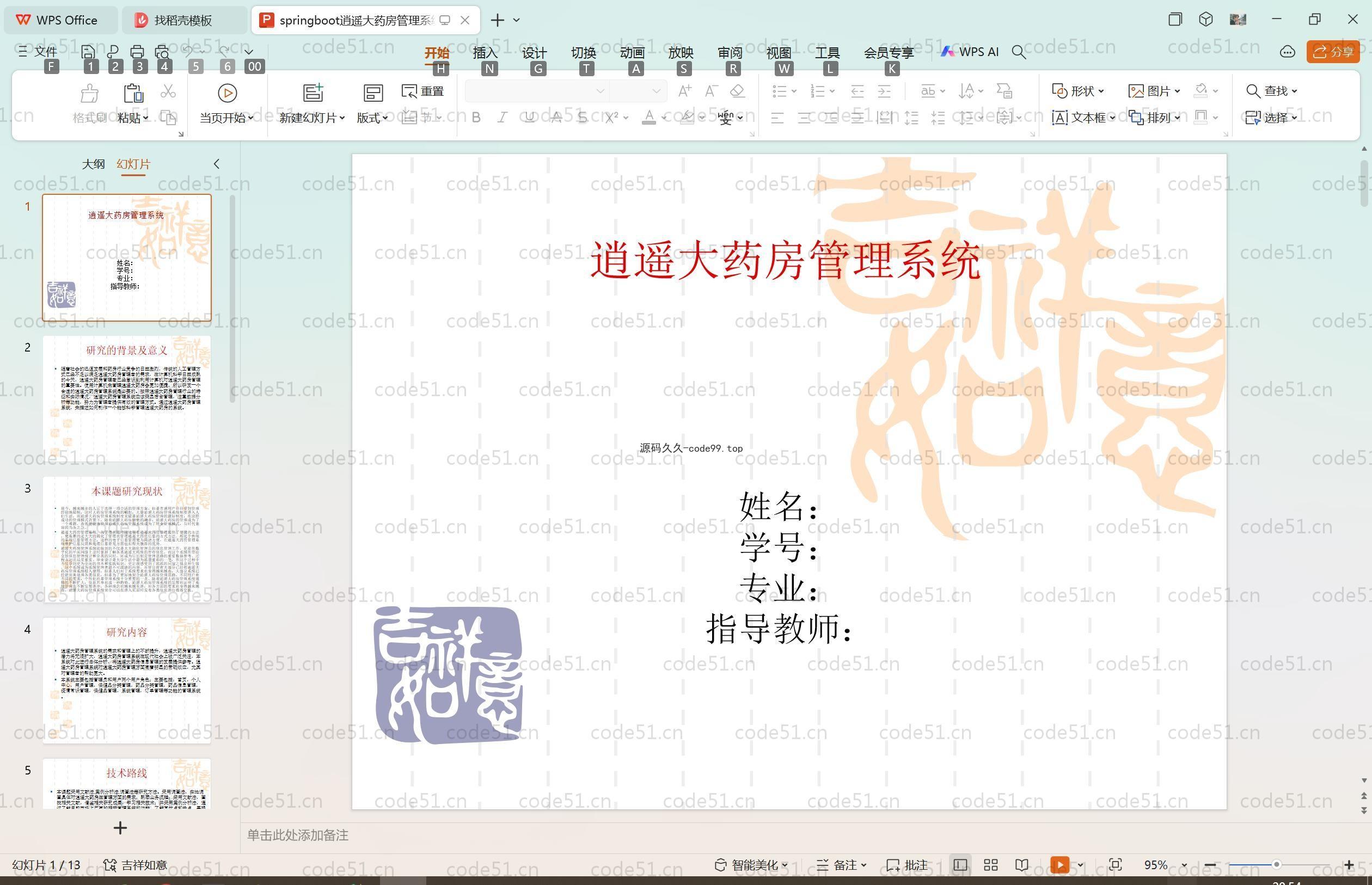Add new slide with plus button
1372x885 pixels.
point(120,827)
